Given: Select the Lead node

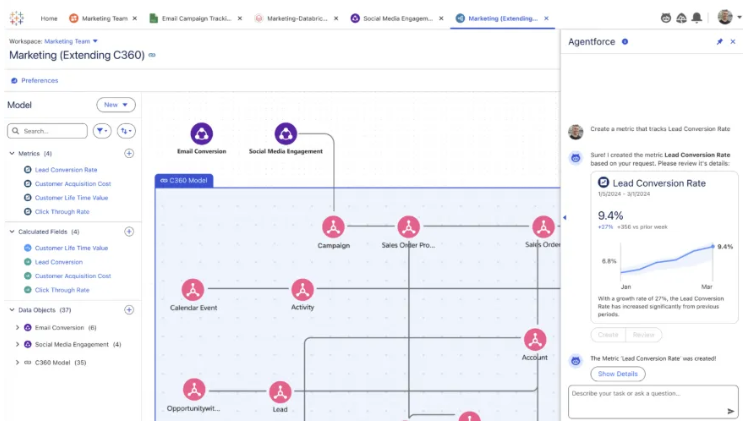Looking at the screenshot, I should point(280,392).
